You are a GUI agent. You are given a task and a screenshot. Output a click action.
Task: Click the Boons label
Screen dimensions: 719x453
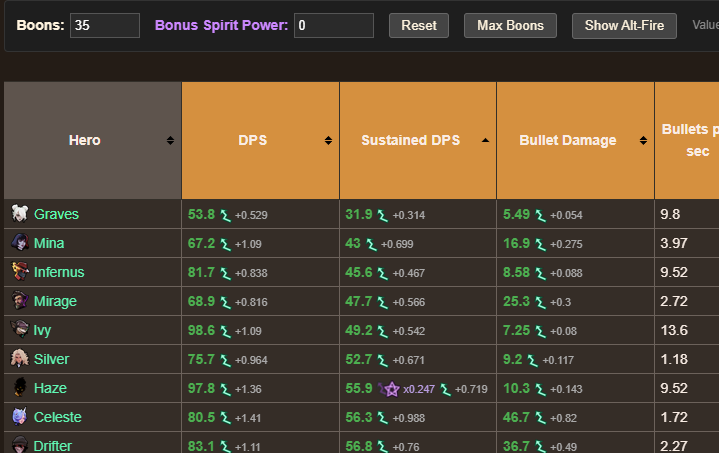click(40, 25)
